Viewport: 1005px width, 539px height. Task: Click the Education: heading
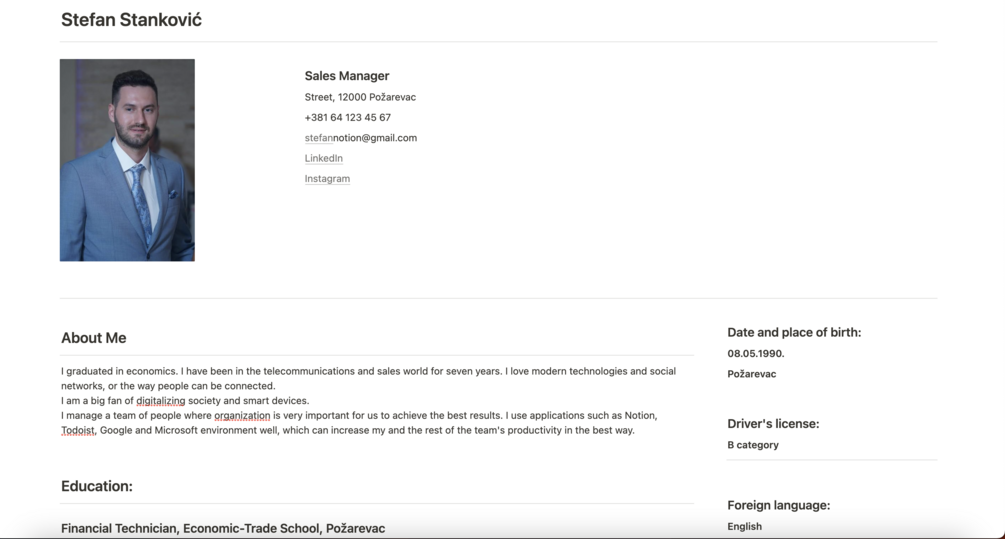(x=97, y=486)
